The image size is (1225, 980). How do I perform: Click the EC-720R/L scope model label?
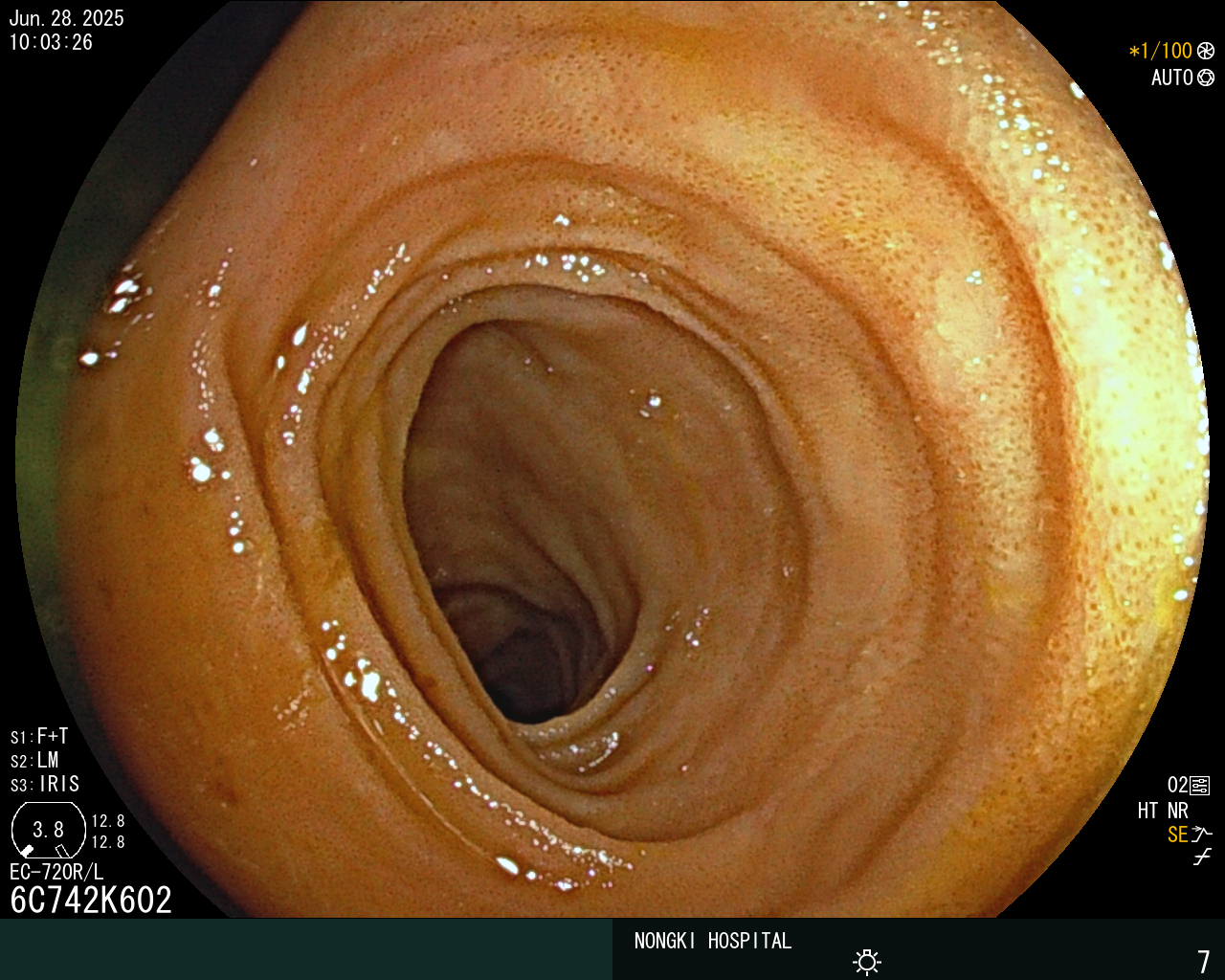point(56,872)
